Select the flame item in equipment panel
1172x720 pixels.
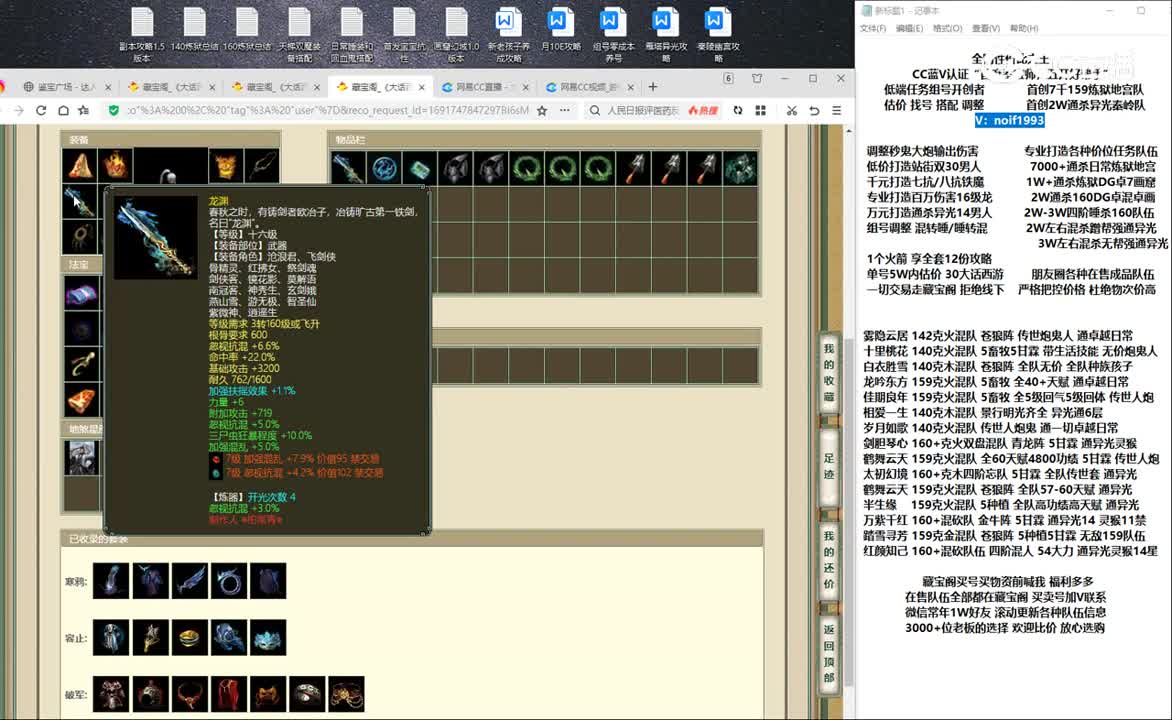115,165
